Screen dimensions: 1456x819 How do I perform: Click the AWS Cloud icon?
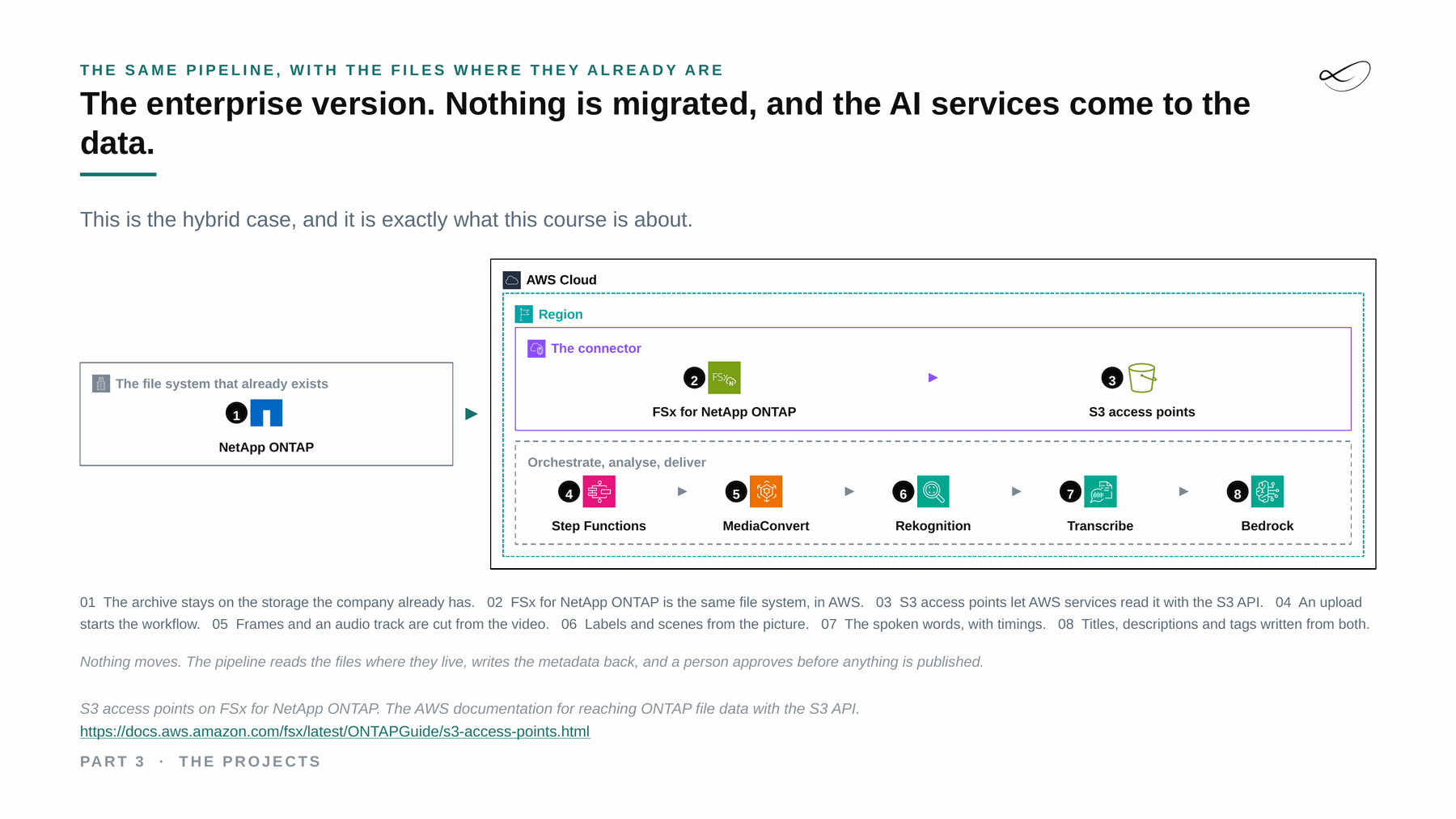click(x=512, y=280)
